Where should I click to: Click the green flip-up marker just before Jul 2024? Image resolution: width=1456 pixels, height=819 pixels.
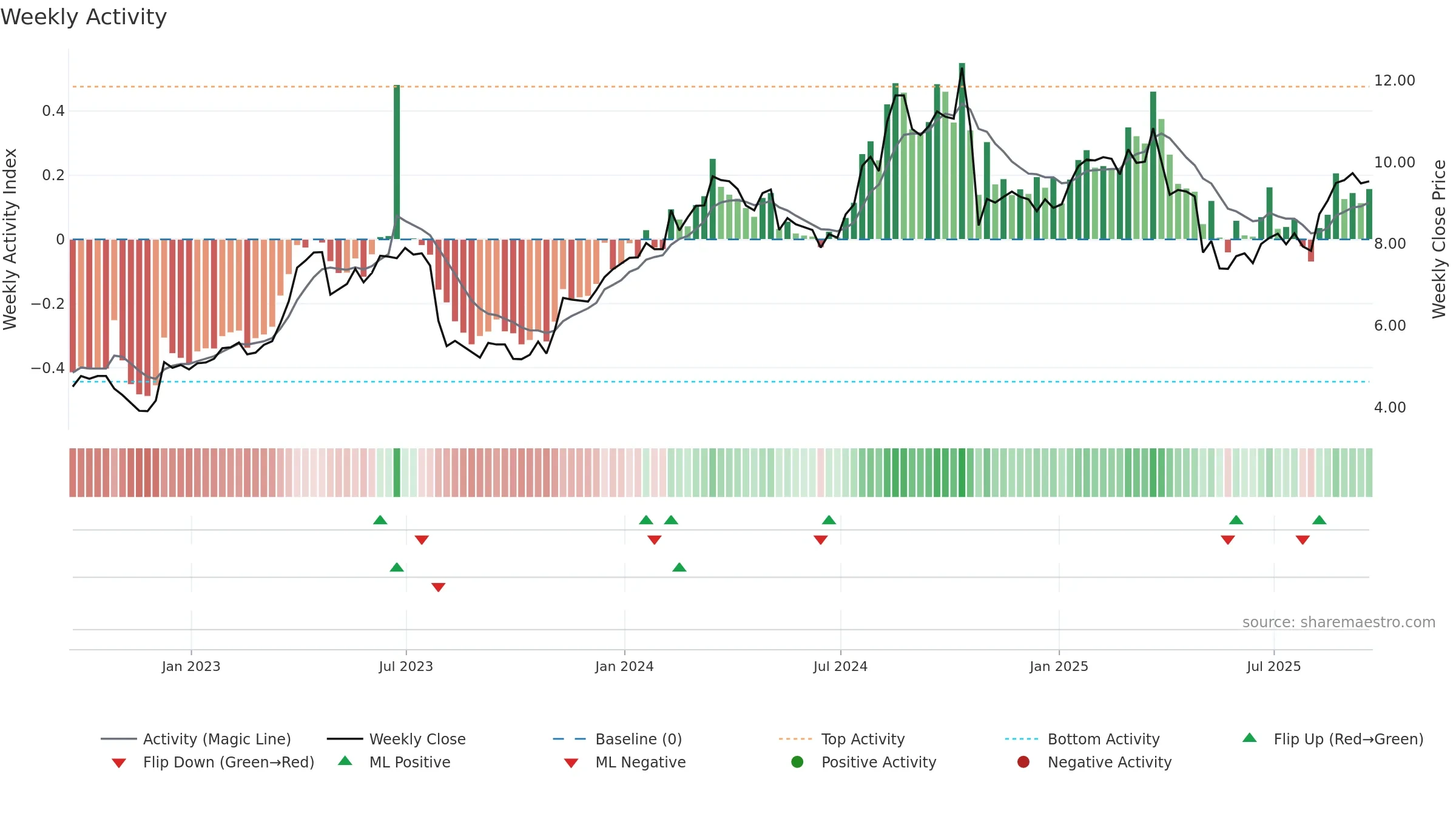pyautogui.click(x=829, y=520)
